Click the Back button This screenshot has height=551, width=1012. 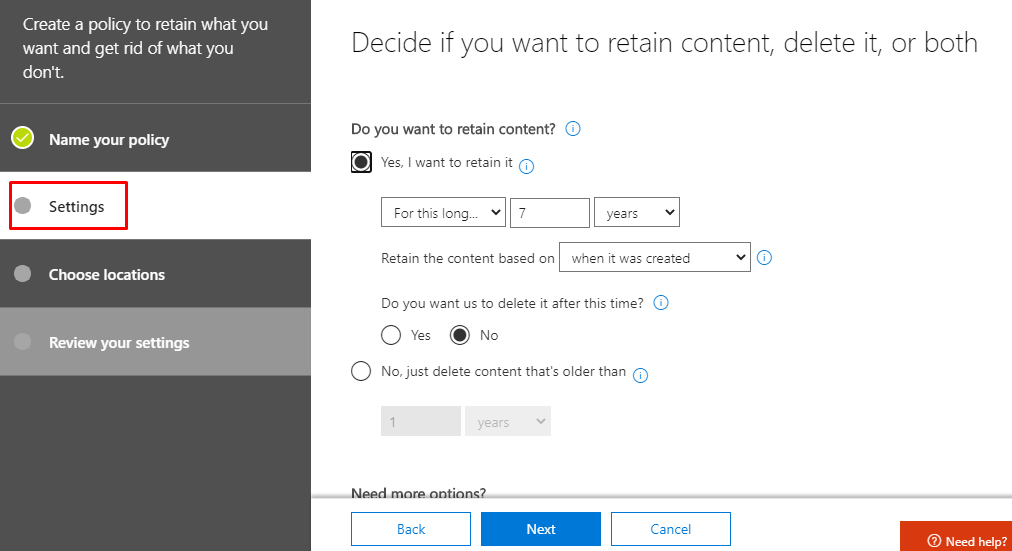411,529
